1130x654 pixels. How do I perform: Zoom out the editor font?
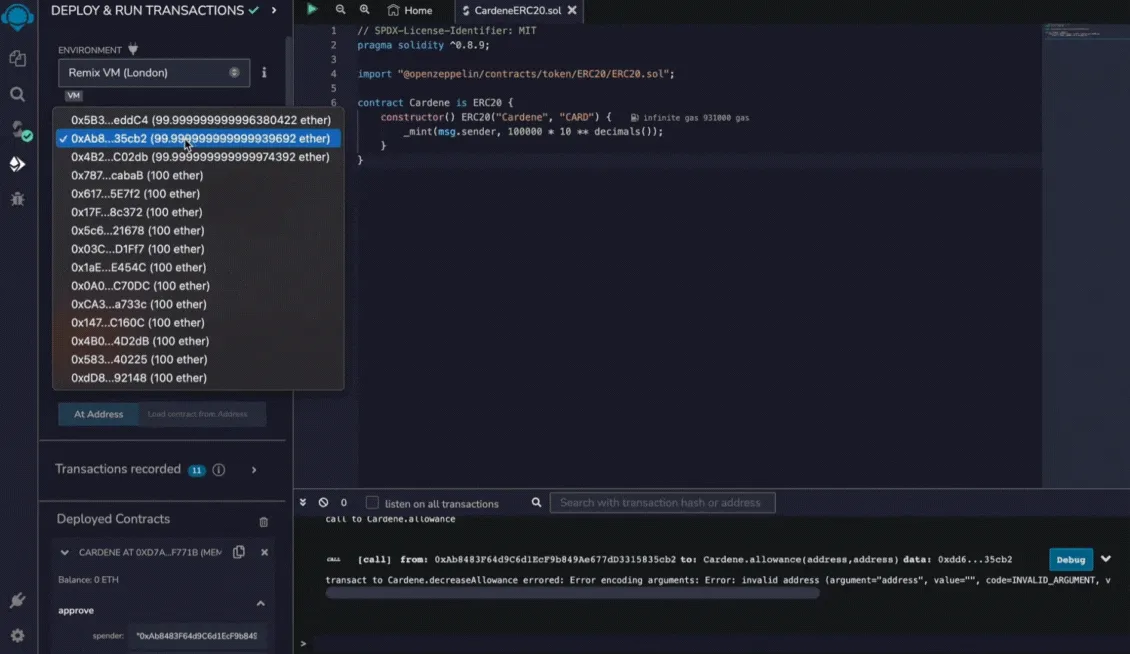coord(340,10)
